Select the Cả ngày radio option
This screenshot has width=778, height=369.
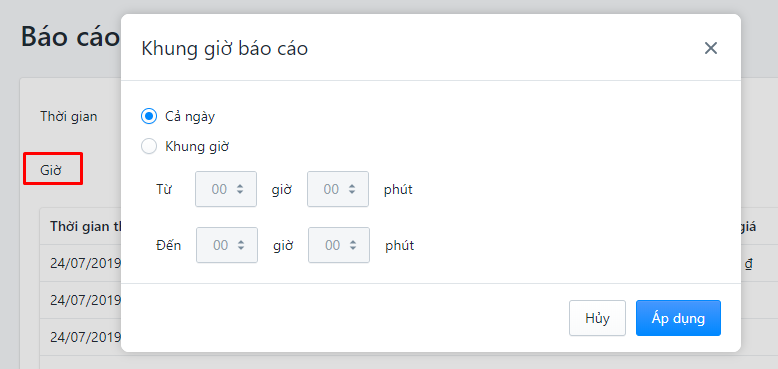point(149,117)
